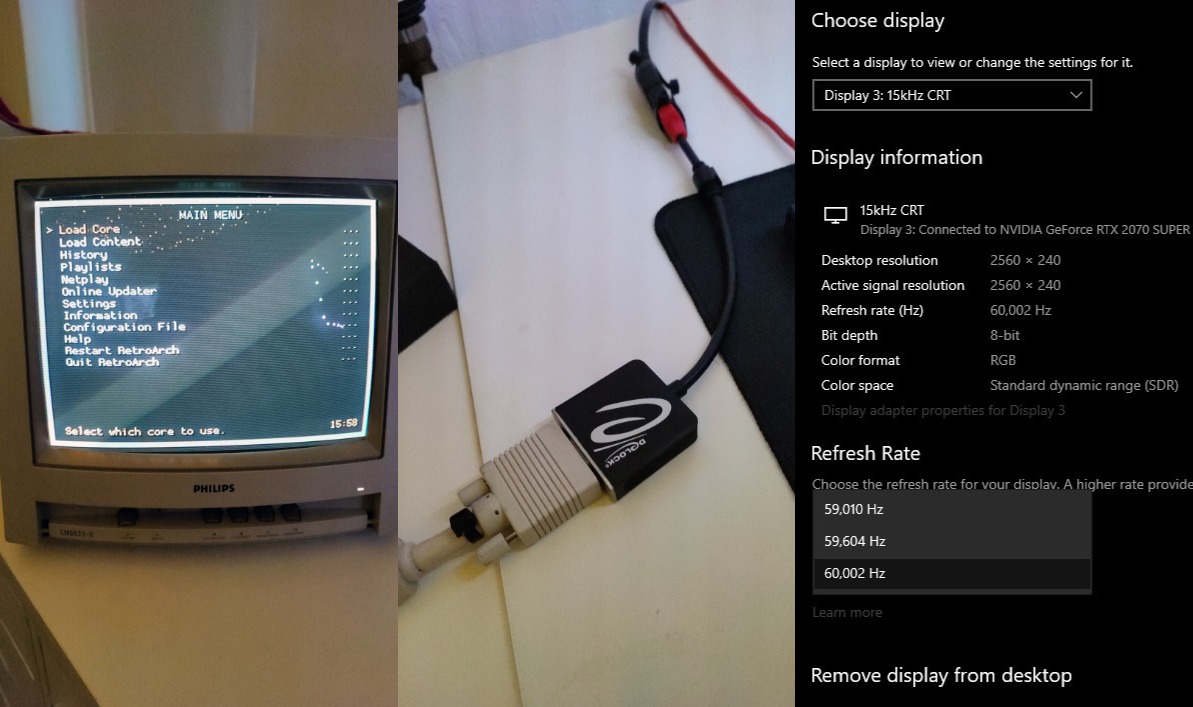1193x707 pixels.
Task: Select History in RetroArch menu
Action: click(x=84, y=255)
